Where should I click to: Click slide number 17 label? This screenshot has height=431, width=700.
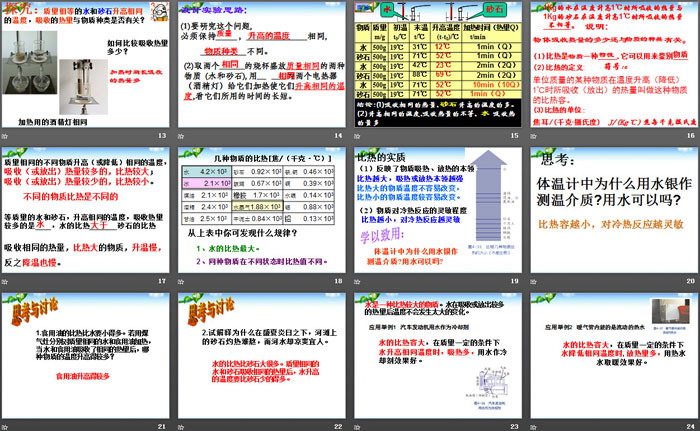pyautogui.click(x=162, y=281)
